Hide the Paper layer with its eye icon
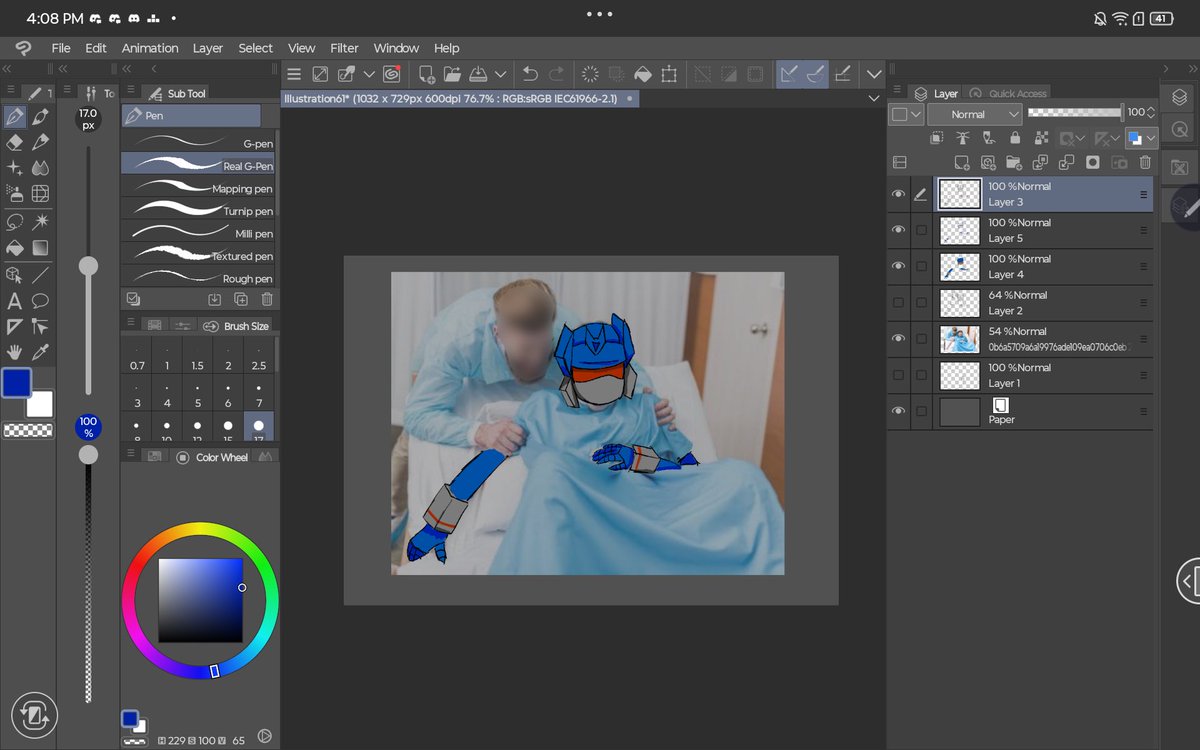Screen dimensions: 1200x750 click(x=898, y=411)
